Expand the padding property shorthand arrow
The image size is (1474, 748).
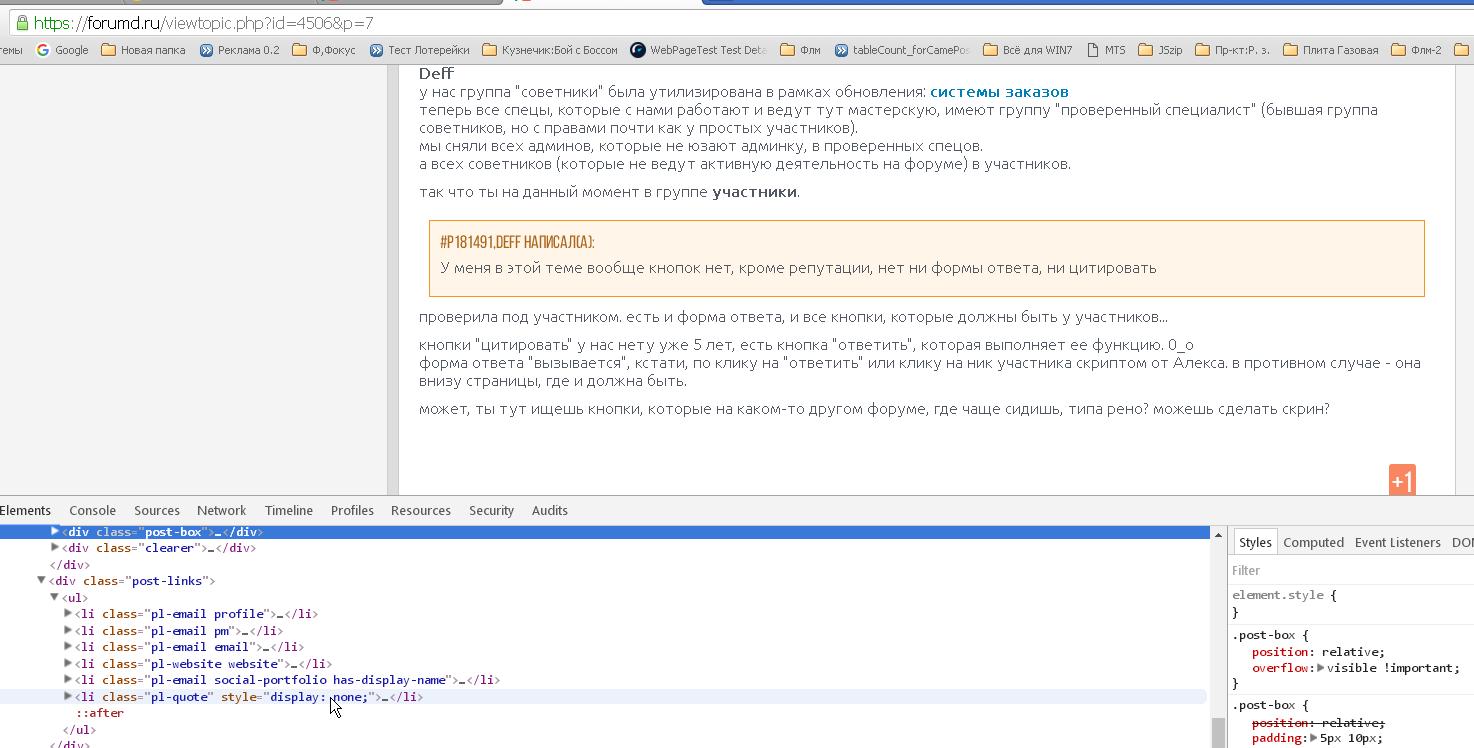click(x=1314, y=738)
